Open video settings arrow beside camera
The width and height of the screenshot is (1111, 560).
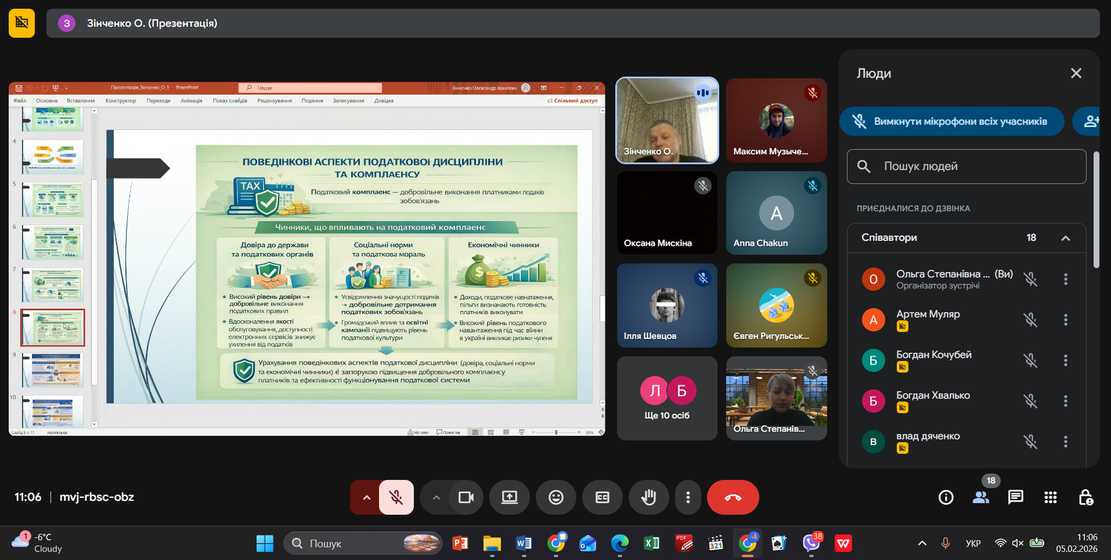436,497
